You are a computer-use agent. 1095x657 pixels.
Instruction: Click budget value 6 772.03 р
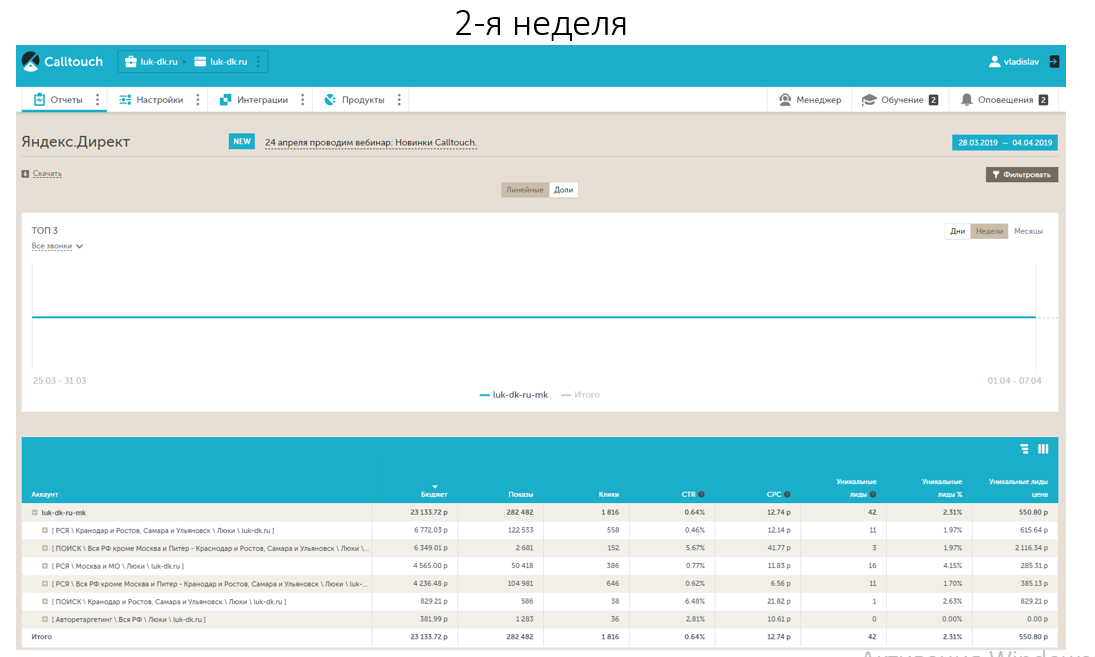click(x=430, y=531)
